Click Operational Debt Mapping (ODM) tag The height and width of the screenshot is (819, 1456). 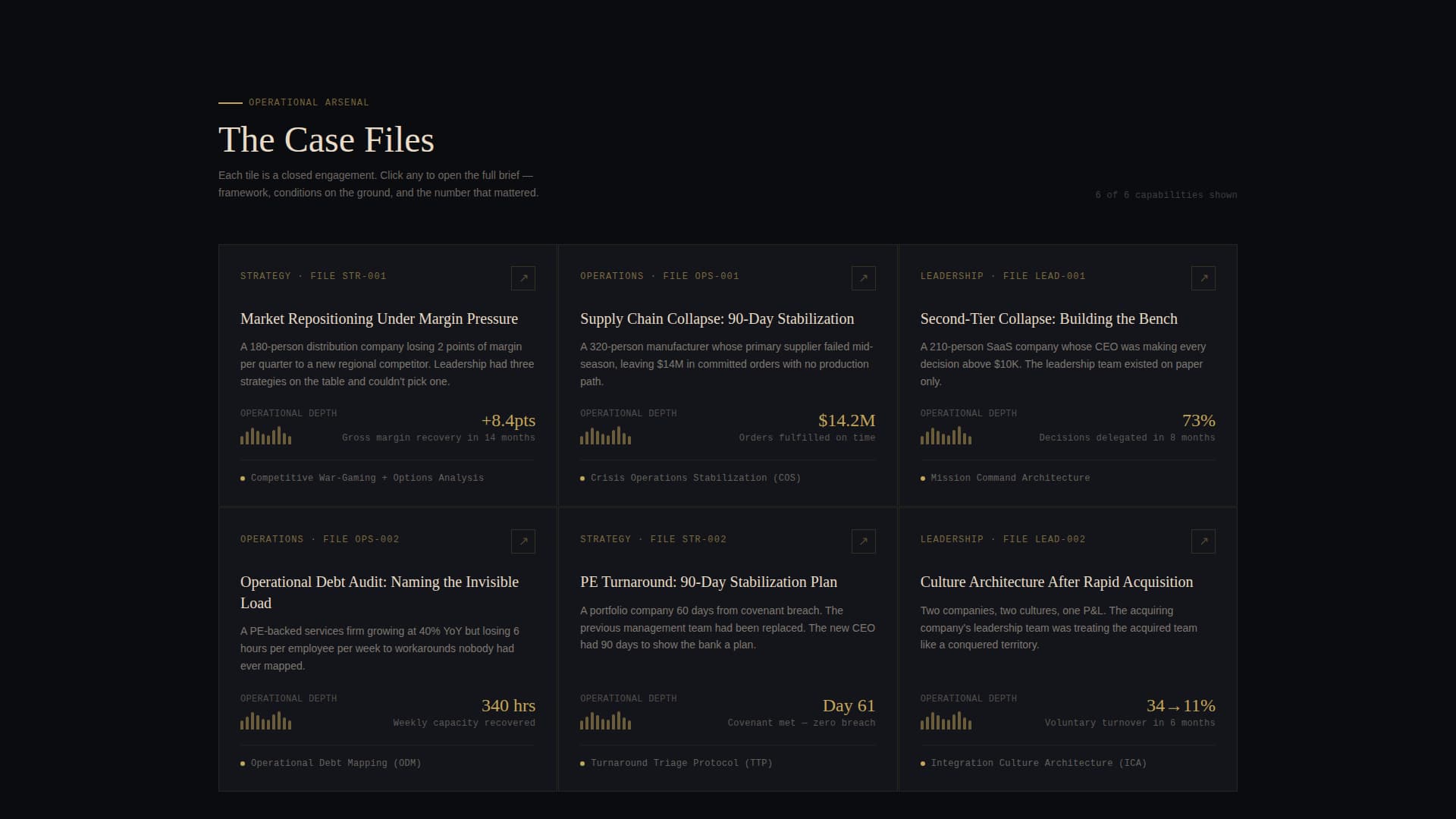coord(336,764)
